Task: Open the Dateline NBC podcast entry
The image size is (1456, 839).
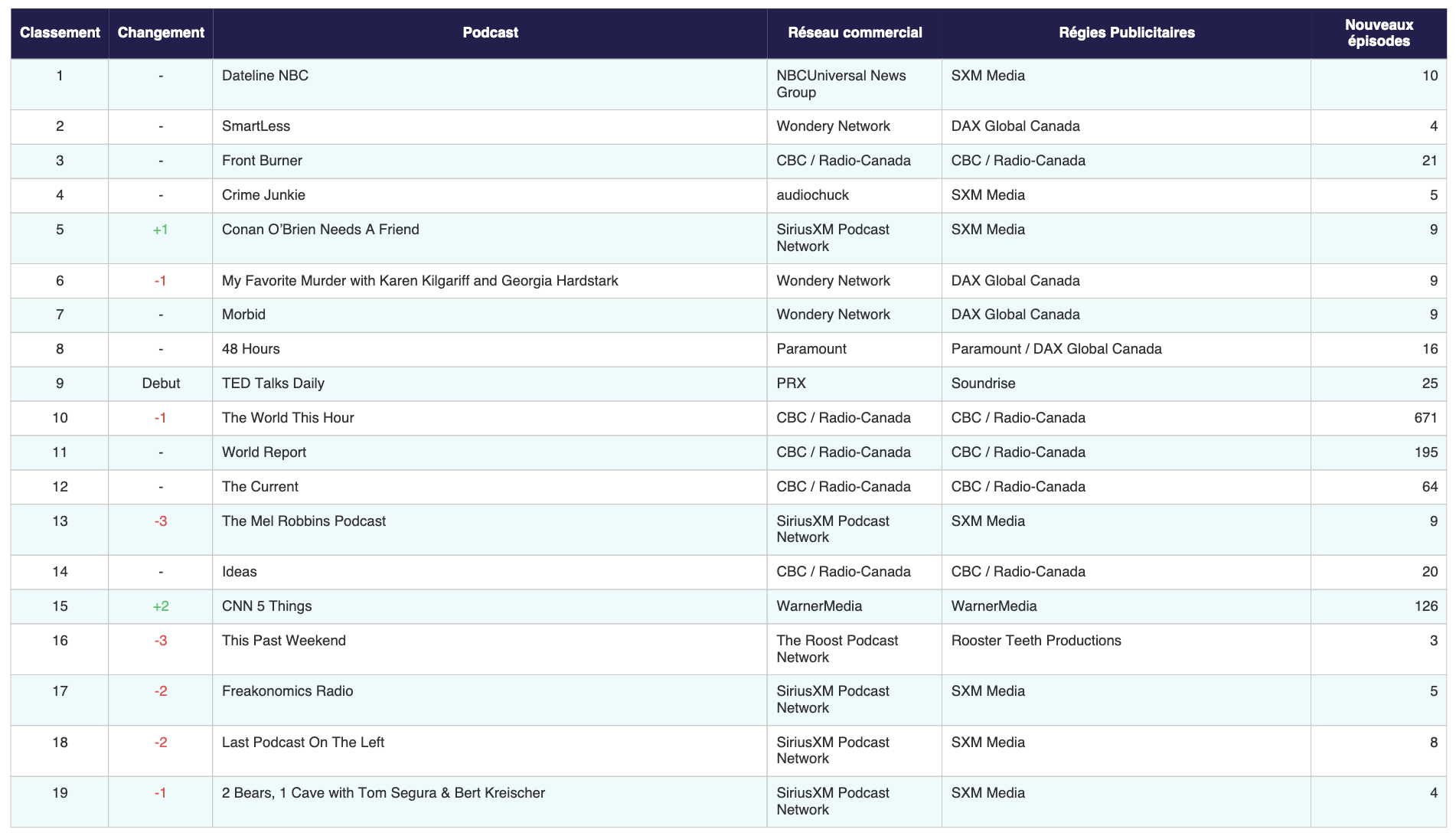Action: click(x=266, y=75)
